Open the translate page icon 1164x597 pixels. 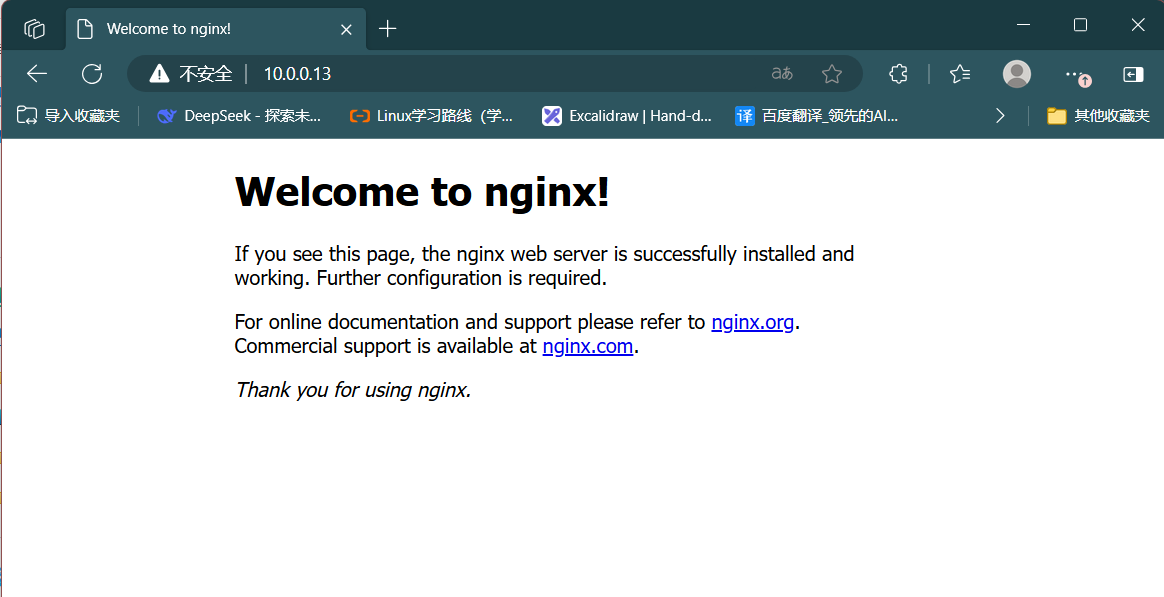pyautogui.click(x=782, y=74)
